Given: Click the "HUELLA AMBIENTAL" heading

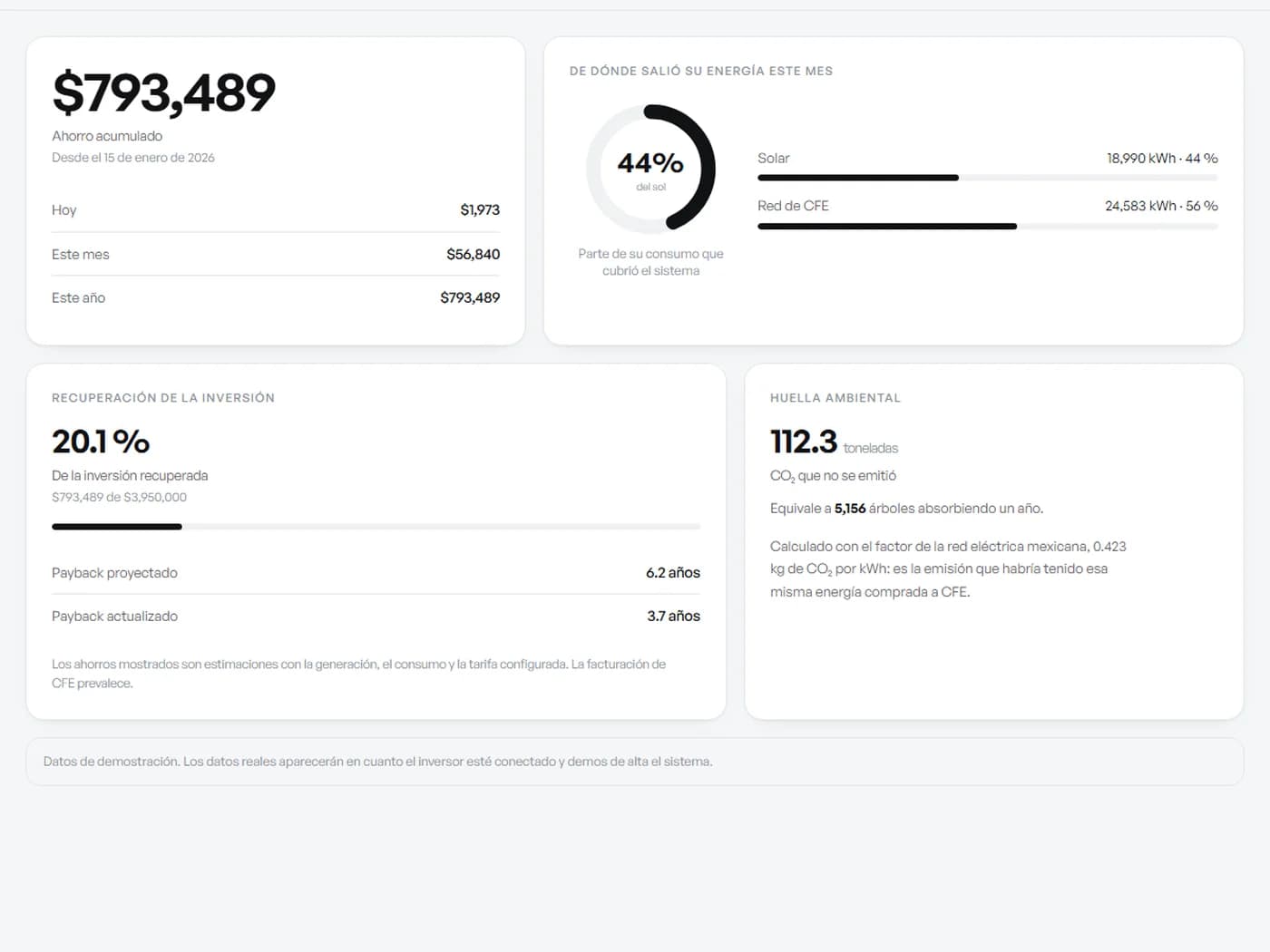Looking at the screenshot, I should coord(835,398).
